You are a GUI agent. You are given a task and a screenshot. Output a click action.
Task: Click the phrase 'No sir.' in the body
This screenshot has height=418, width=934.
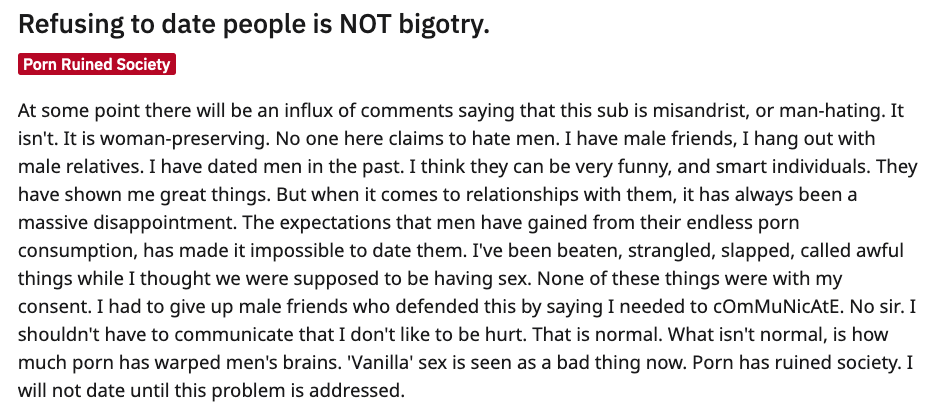(879, 307)
